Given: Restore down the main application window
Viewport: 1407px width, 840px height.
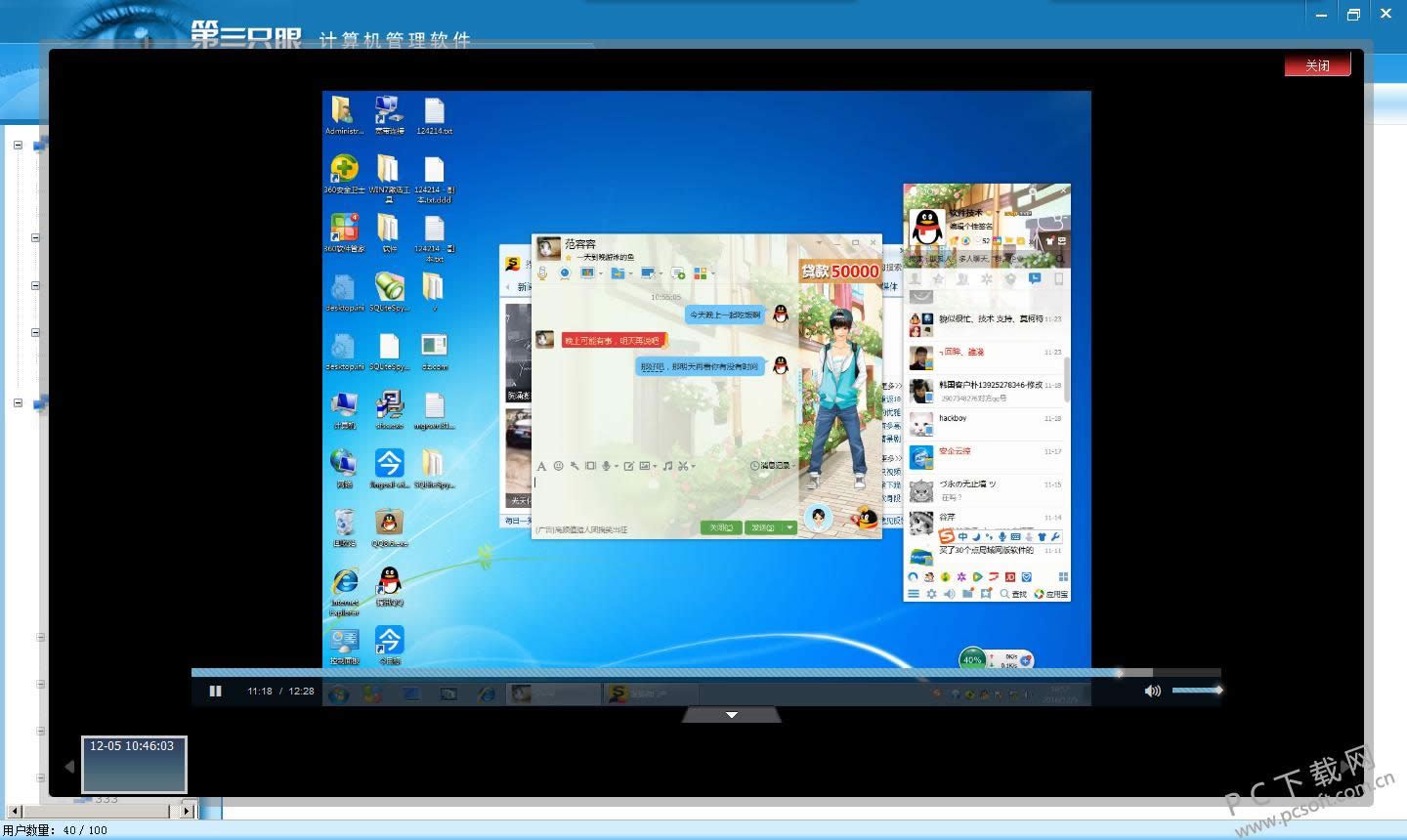Looking at the screenshot, I should point(1353,14).
